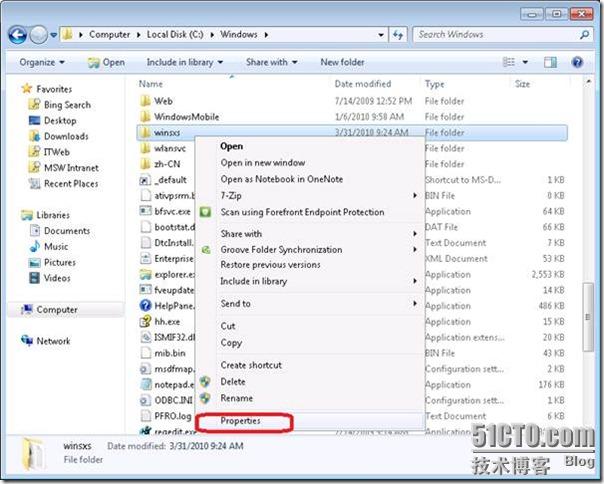Click the search magnifier icon
This screenshot has height=484, width=604.
click(x=585, y=35)
